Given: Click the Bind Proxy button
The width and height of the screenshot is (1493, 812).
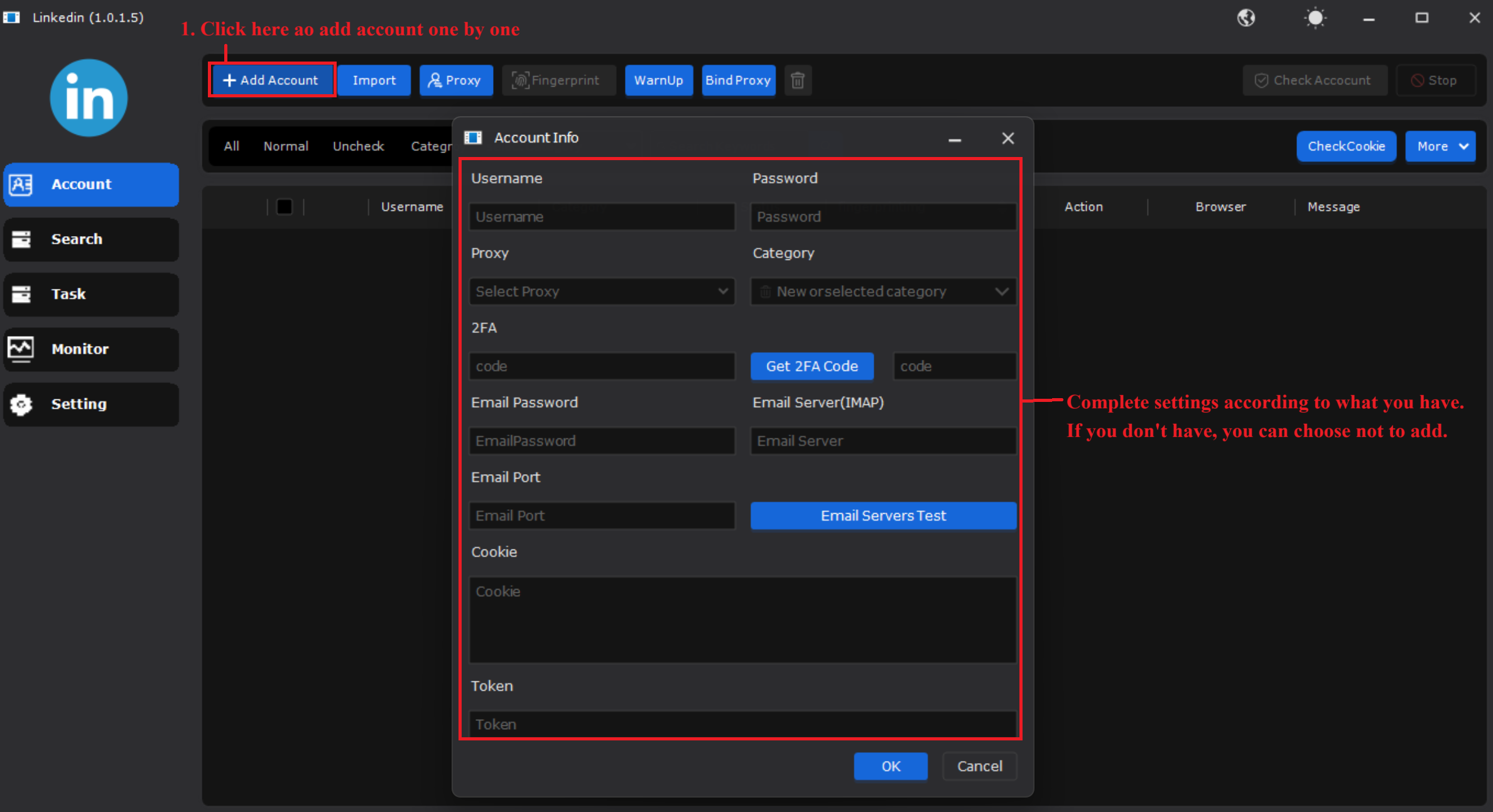Looking at the screenshot, I should (738, 80).
